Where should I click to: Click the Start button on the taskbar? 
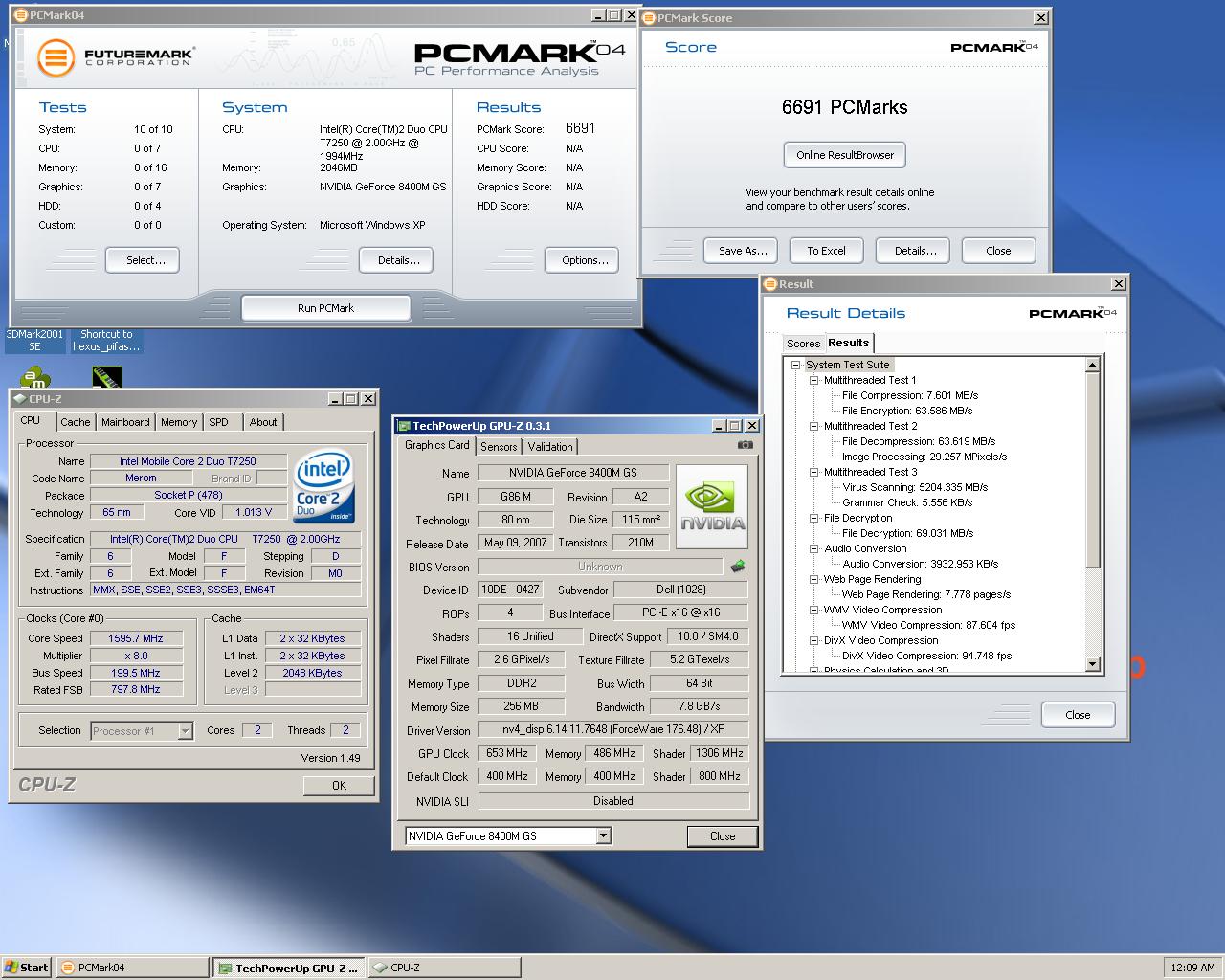(27, 968)
